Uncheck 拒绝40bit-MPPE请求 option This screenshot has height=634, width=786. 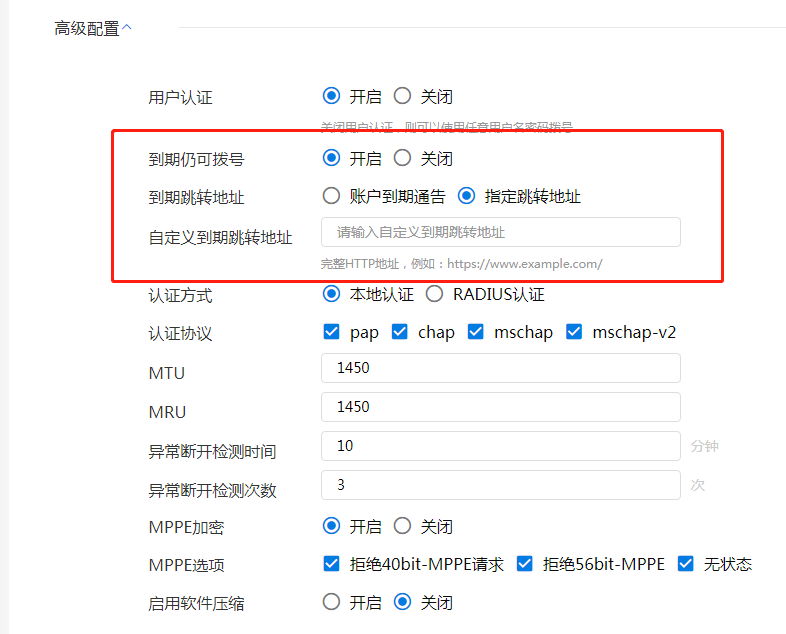(332, 564)
